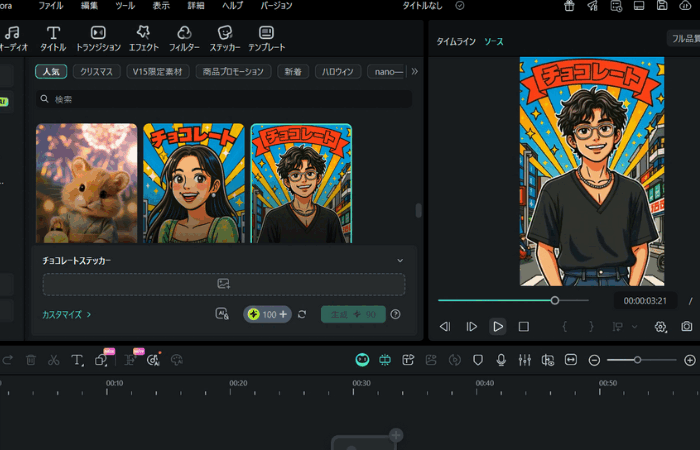Click the 生成 generate button
This screenshot has height=450, width=700.
coord(353,314)
